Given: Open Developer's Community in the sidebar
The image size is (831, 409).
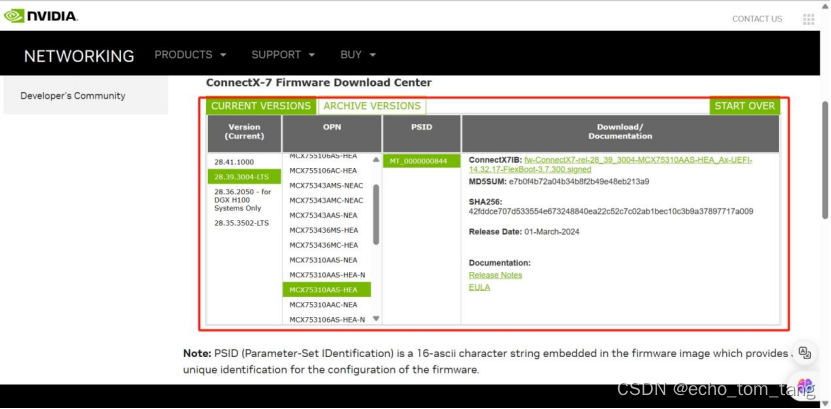Looking at the screenshot, I should click(x=73, y=96).
